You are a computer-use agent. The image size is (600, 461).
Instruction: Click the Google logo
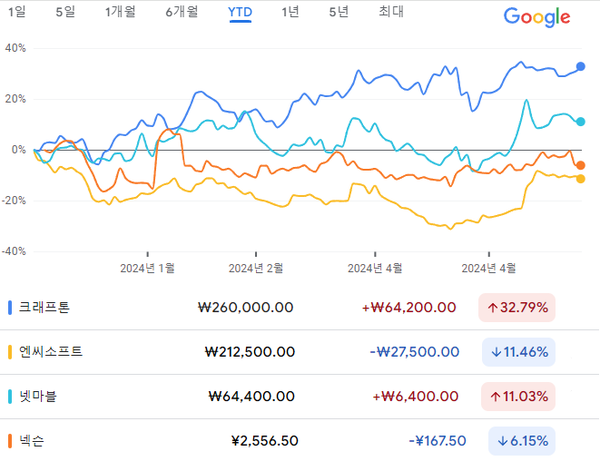pyautogui.click(x=537, y=17)
